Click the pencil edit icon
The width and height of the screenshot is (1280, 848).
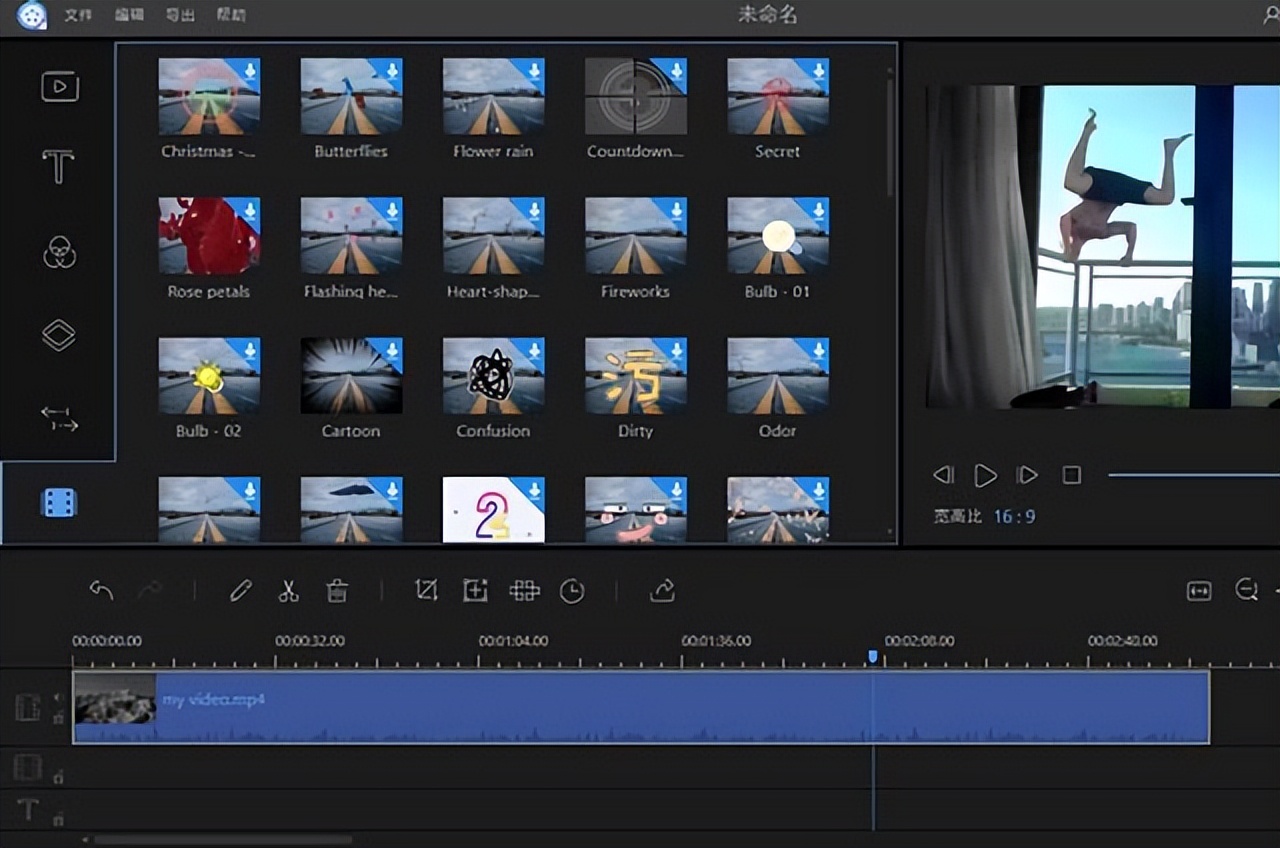(x=240, y=591)
